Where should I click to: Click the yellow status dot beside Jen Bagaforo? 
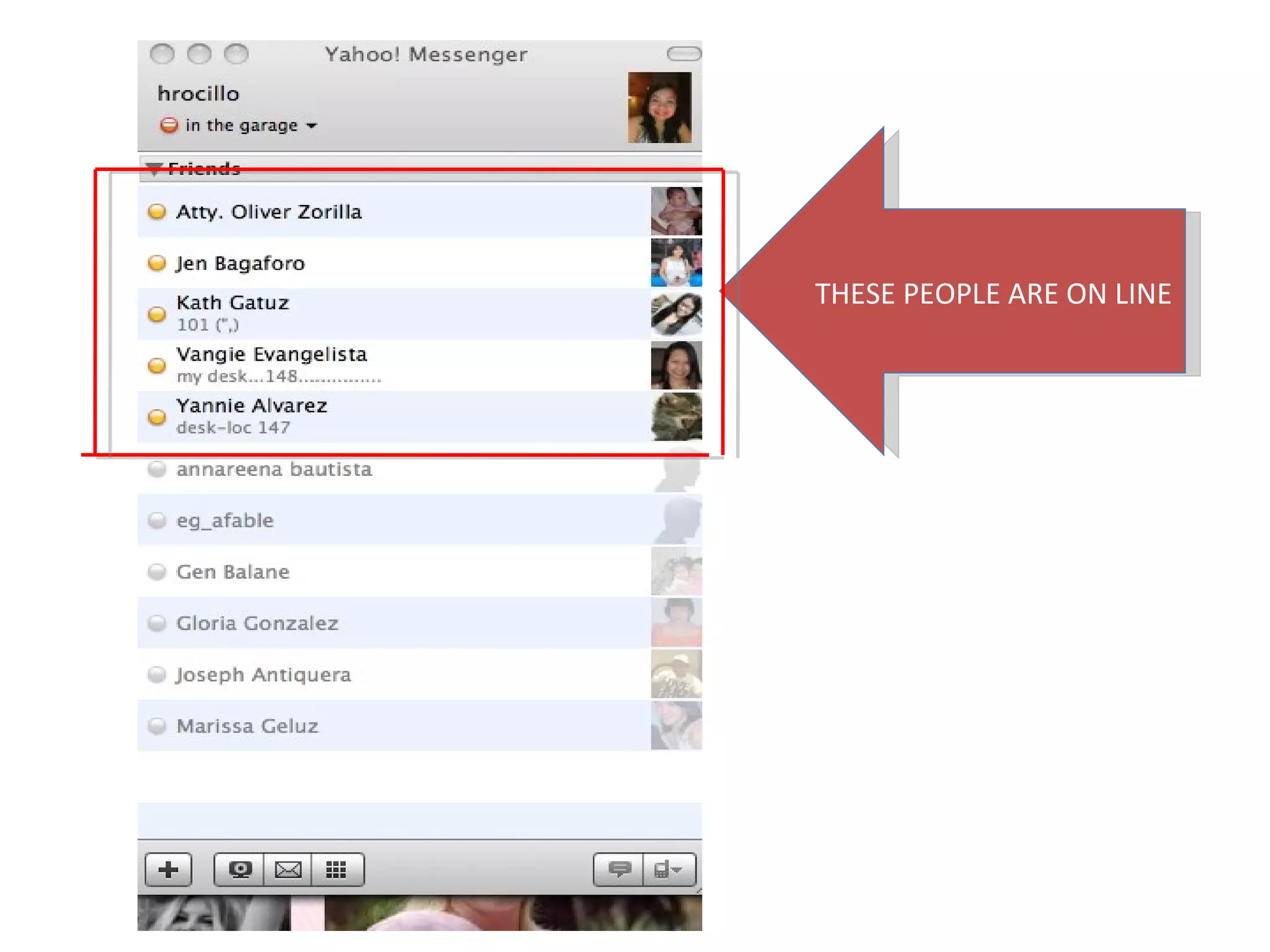(x=157, y=263)
